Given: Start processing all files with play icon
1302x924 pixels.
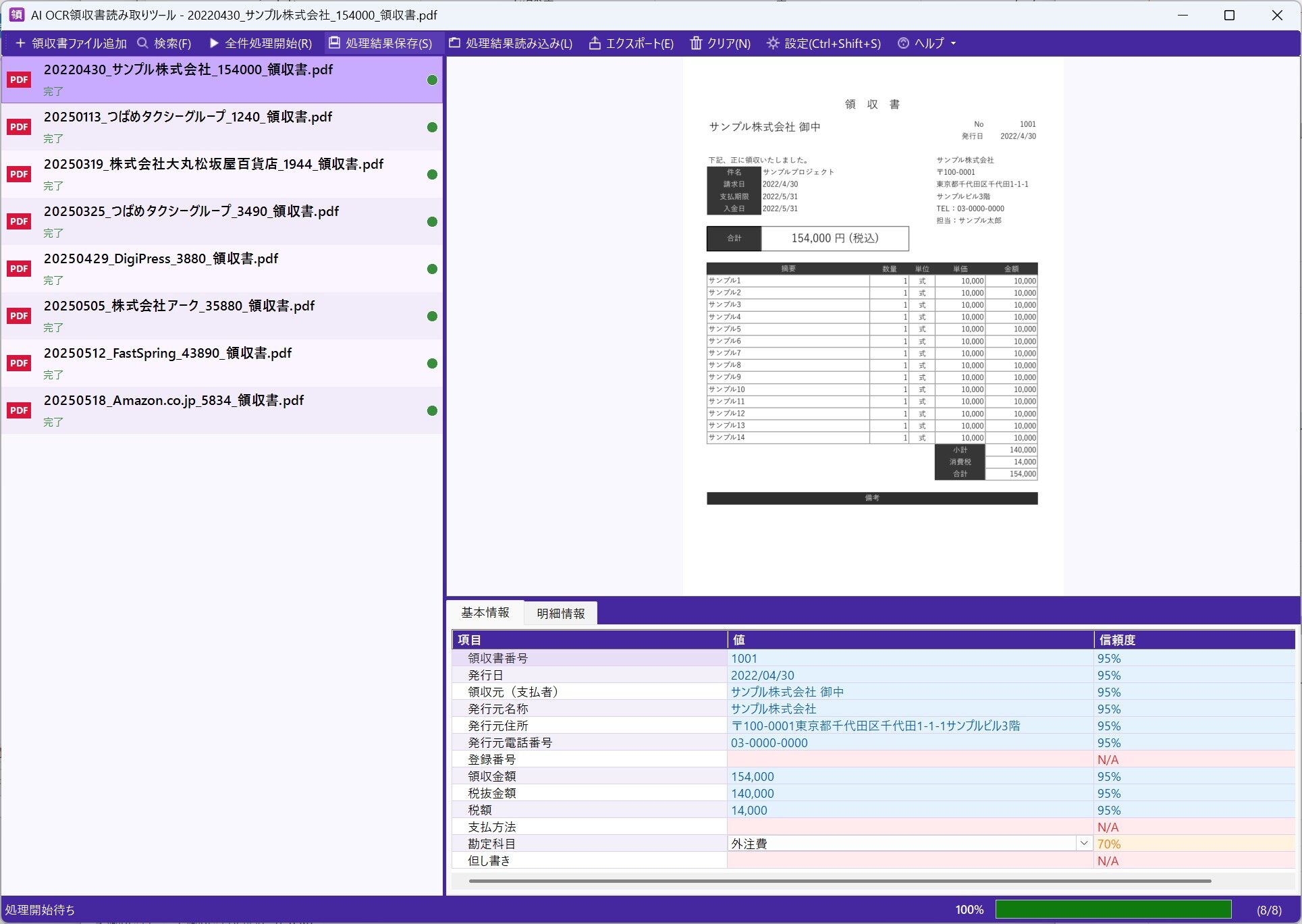Looking at the screenshot, I should coord(214,43).
